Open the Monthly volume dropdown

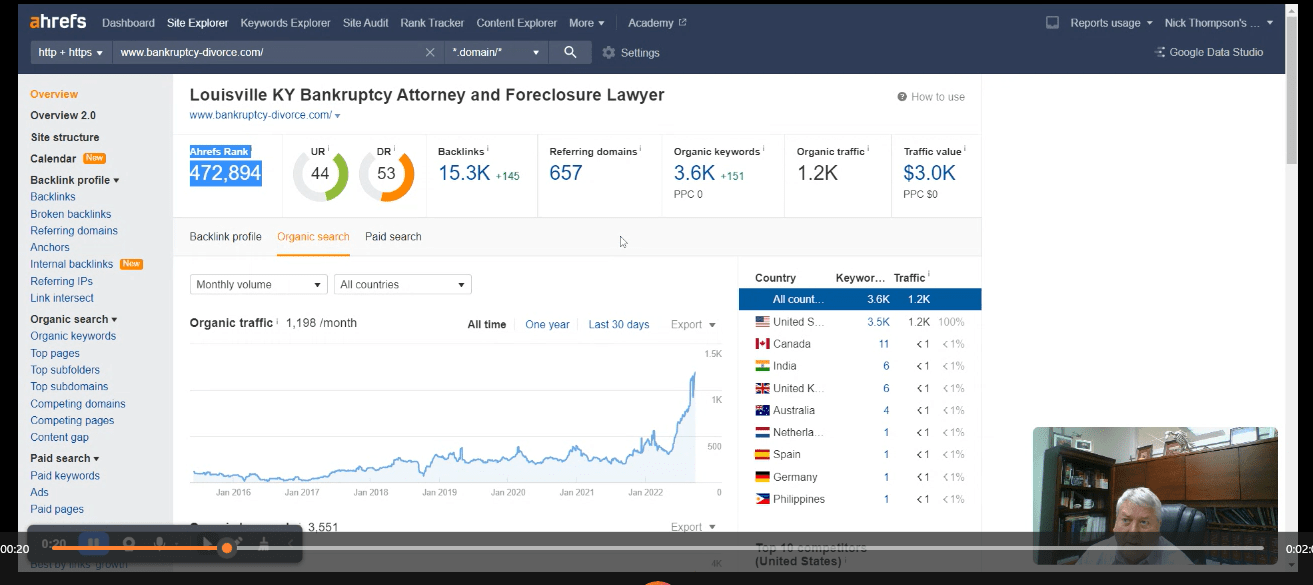click(x=259, y=285)
